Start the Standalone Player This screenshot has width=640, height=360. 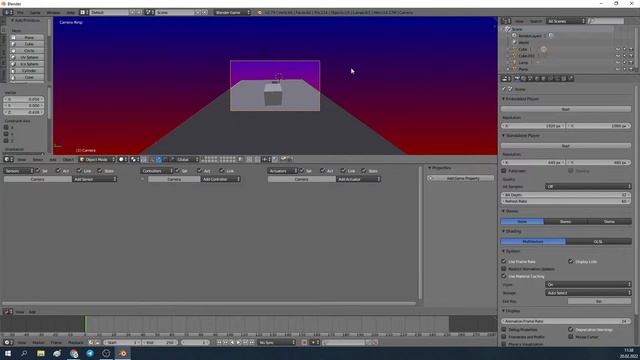pos(566,146)
